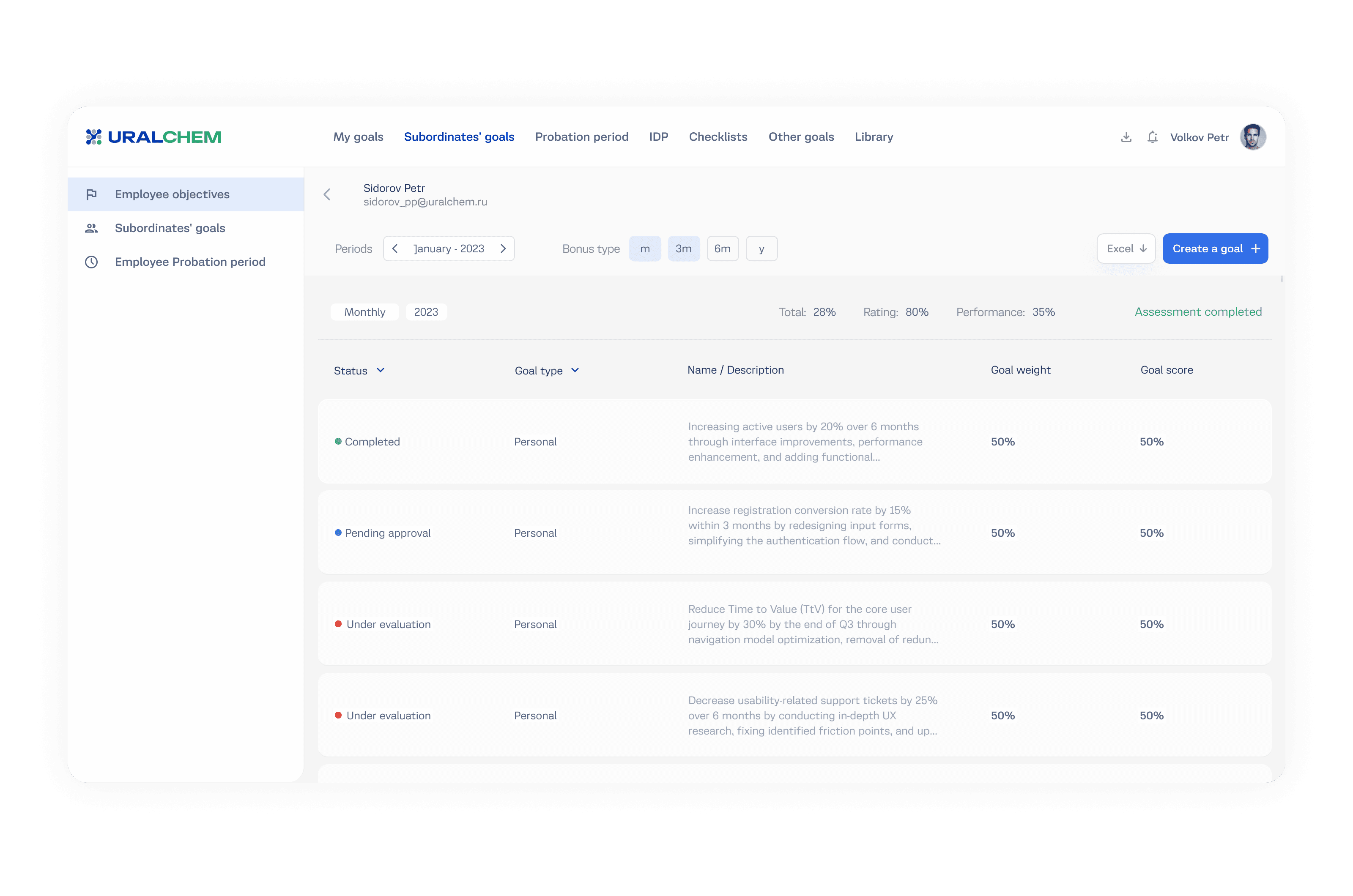Image resolution: width=1353 pixels, height=896 pixels.
Task: Go to previous period before January
Action: 395,249
